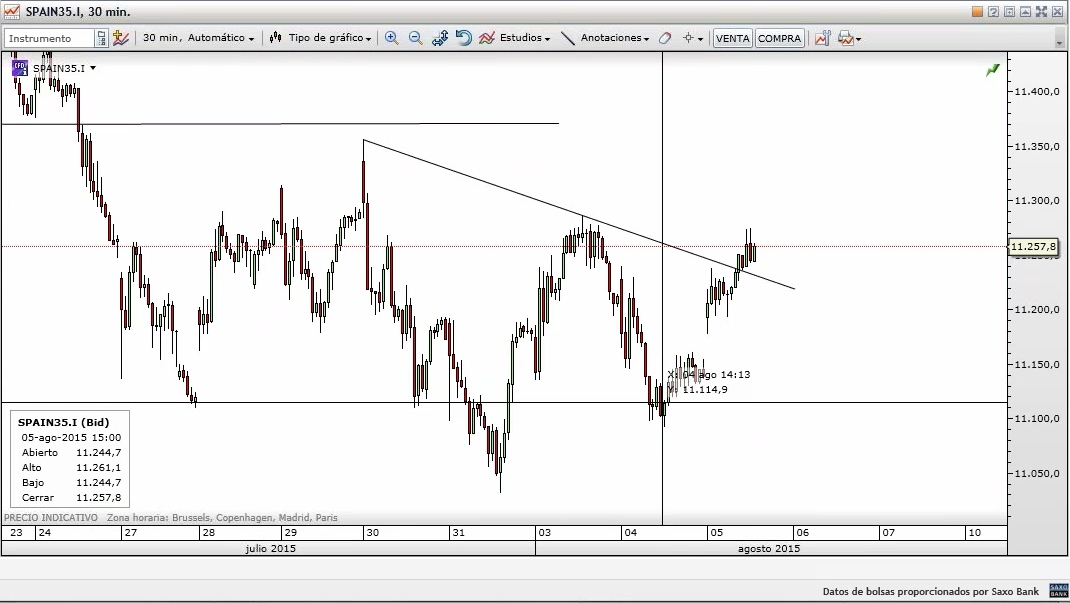Click the PRECIO INDICATIVO notice text
This screenshot has height=603, width=1070.
[x=50, y=518]
